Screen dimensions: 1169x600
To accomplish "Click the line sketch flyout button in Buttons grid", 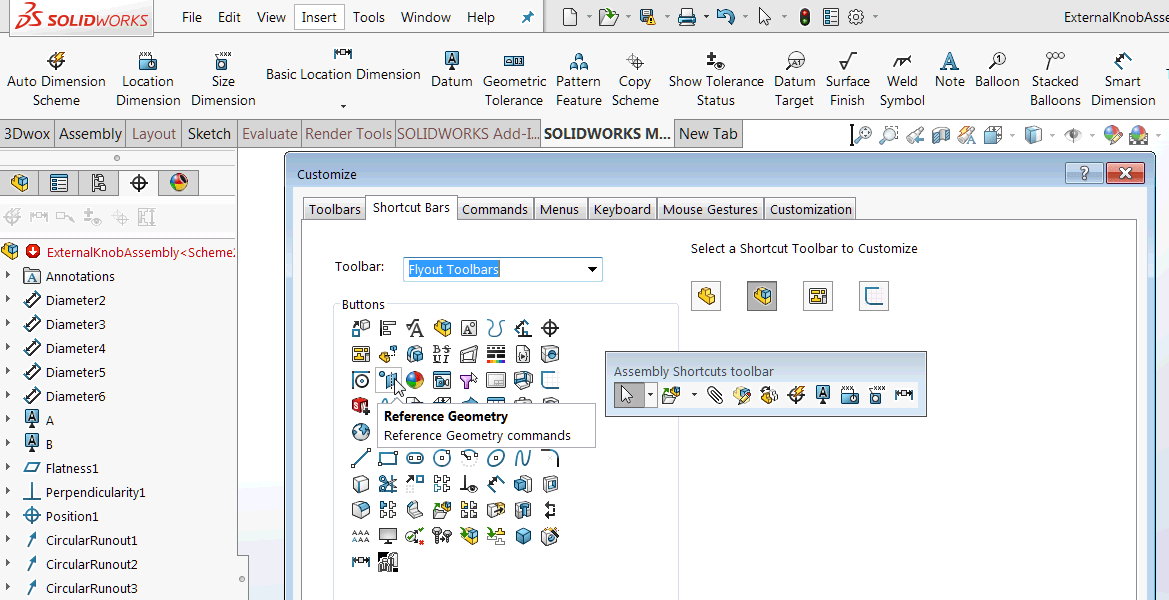I will point(361,458).
